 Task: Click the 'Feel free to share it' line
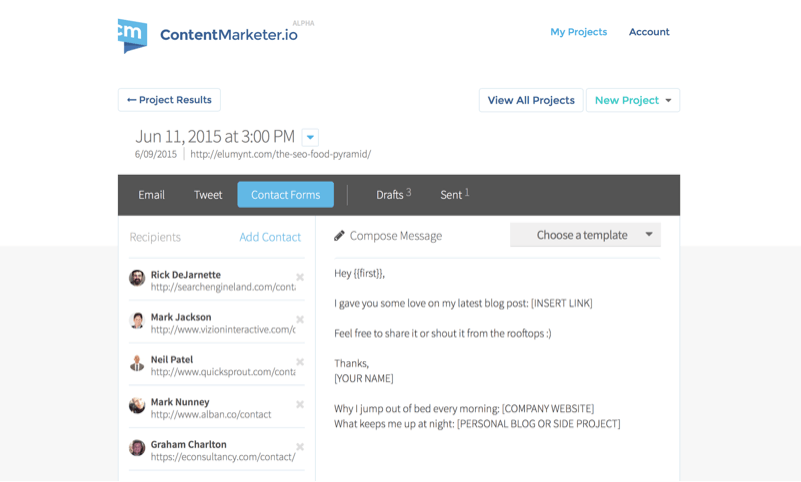pos(443,333)
